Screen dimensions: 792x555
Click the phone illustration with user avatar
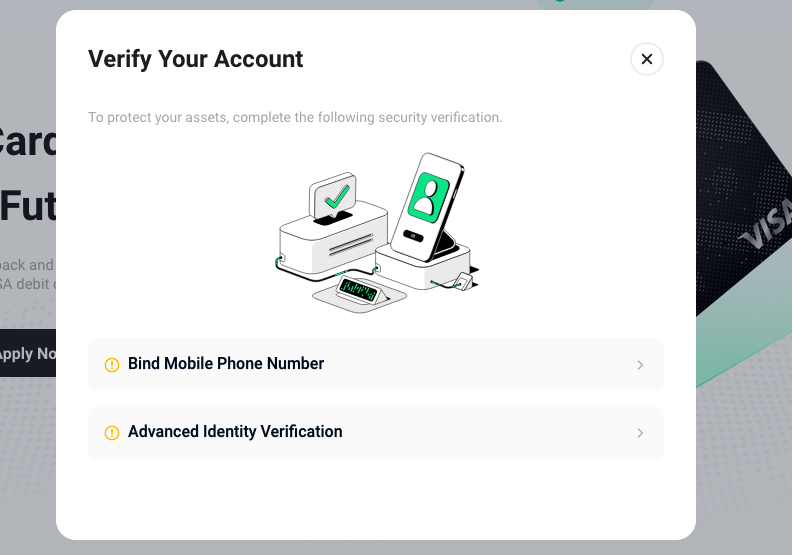pos(428,207)
